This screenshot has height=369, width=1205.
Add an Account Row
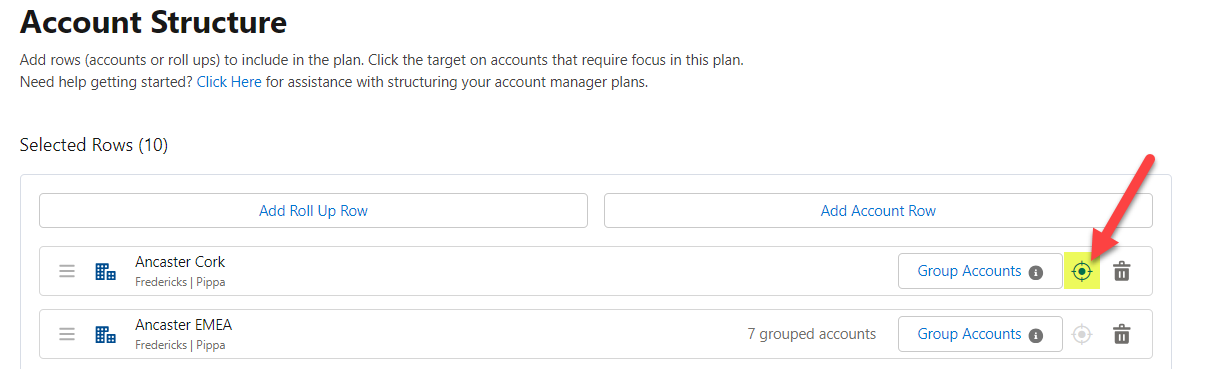coord(878,211)
